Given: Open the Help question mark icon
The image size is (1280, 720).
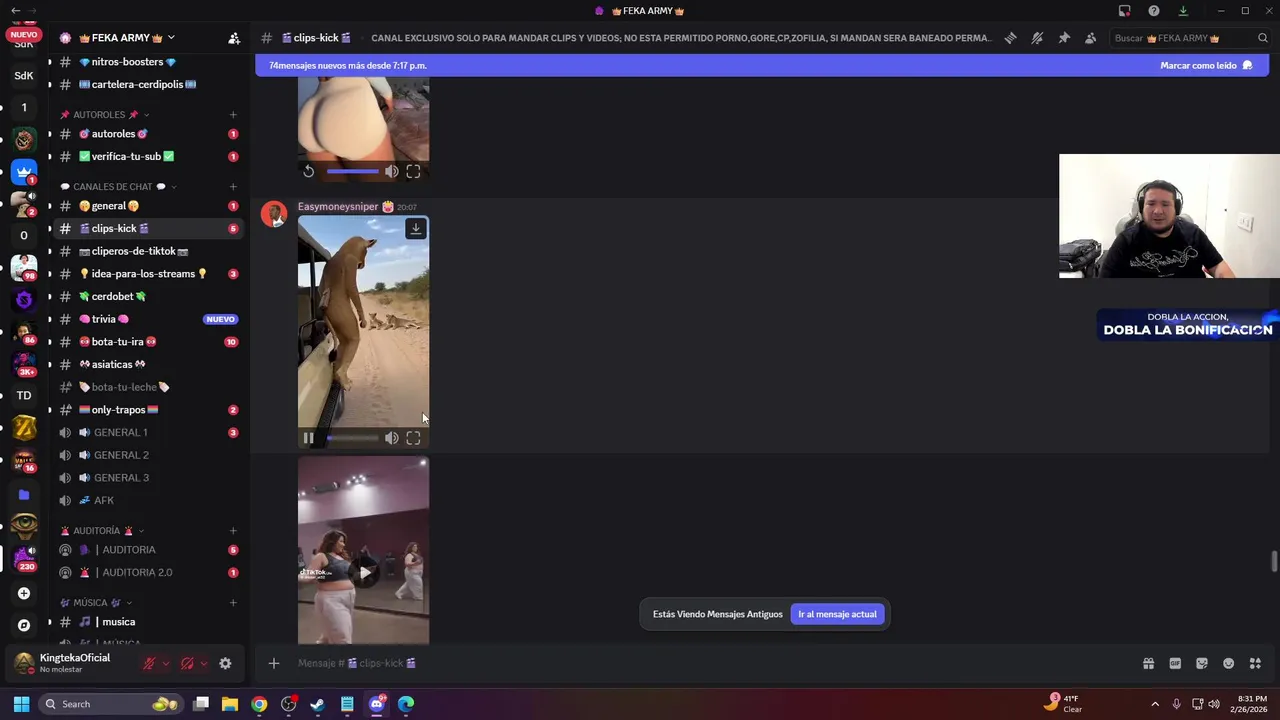Looking at the screenshot, I should point(1154,11).
